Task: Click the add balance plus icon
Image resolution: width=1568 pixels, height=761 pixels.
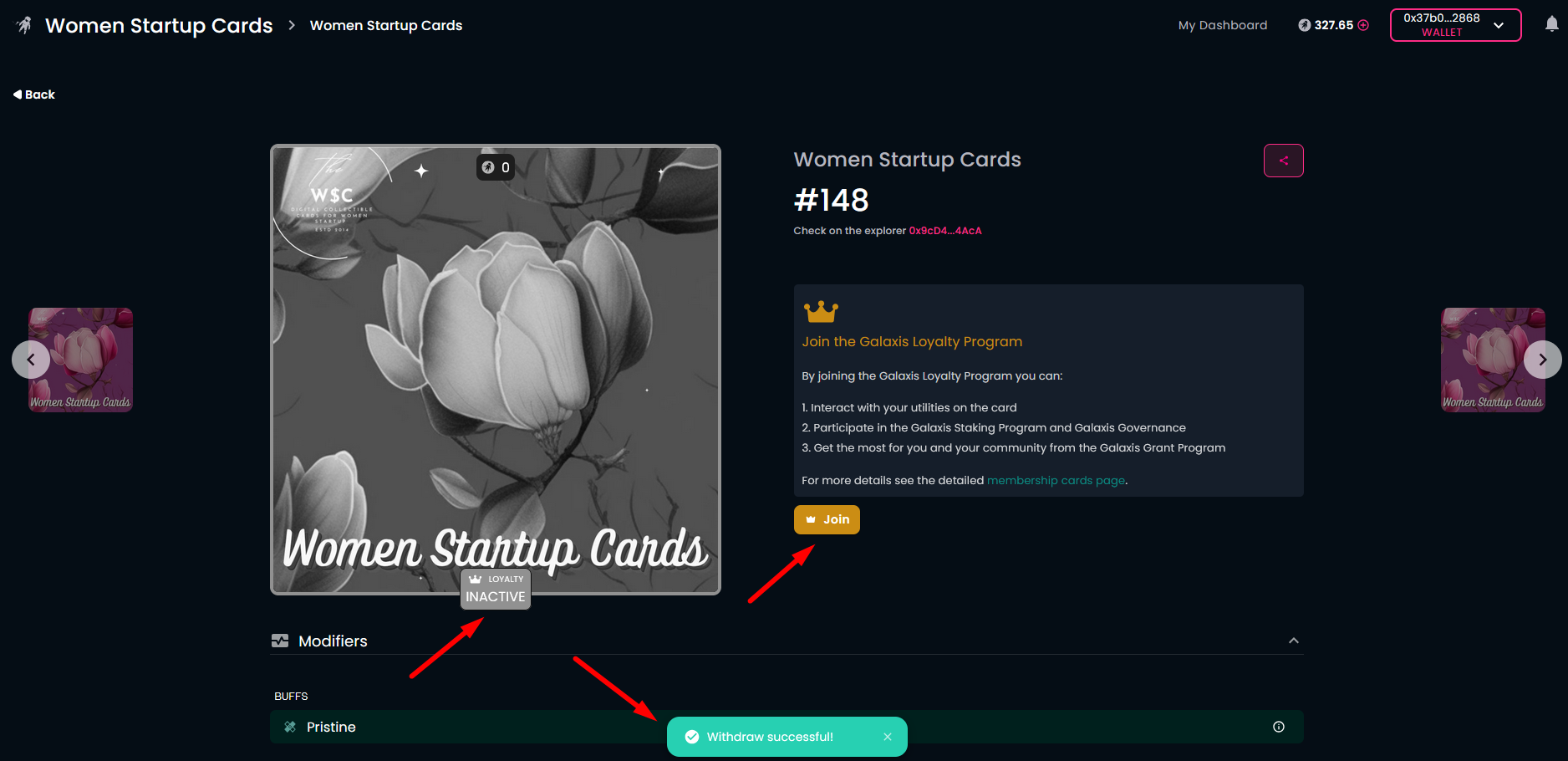Action: (x=1363, y=25)
